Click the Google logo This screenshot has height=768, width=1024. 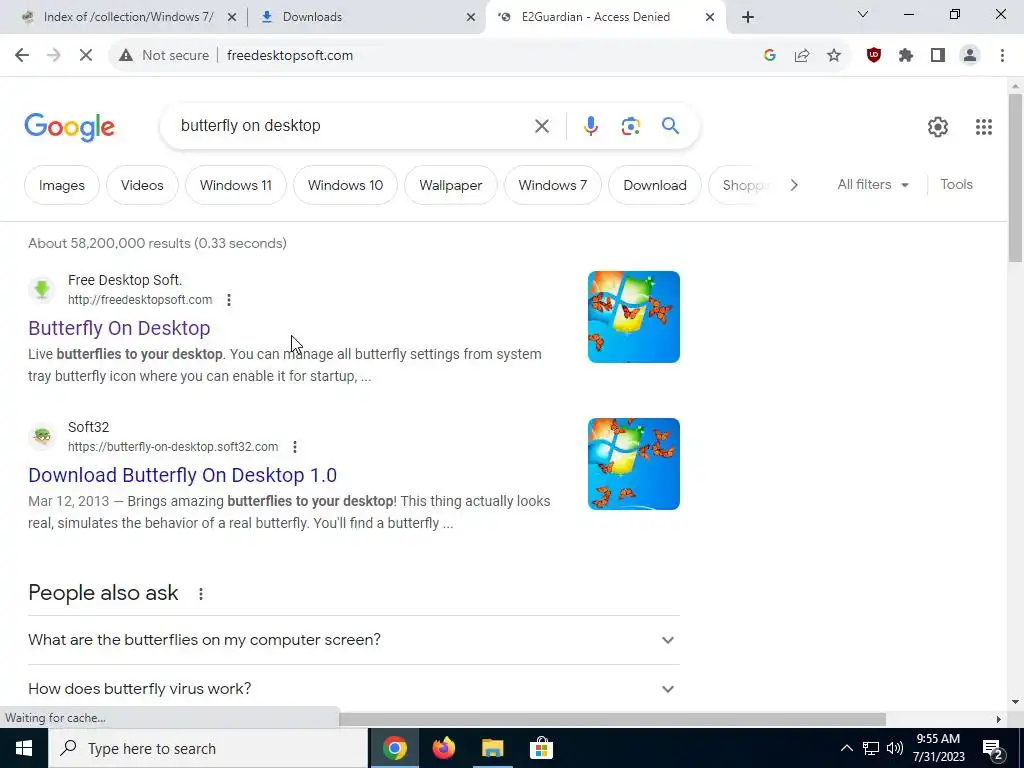[x=69, y=127]
